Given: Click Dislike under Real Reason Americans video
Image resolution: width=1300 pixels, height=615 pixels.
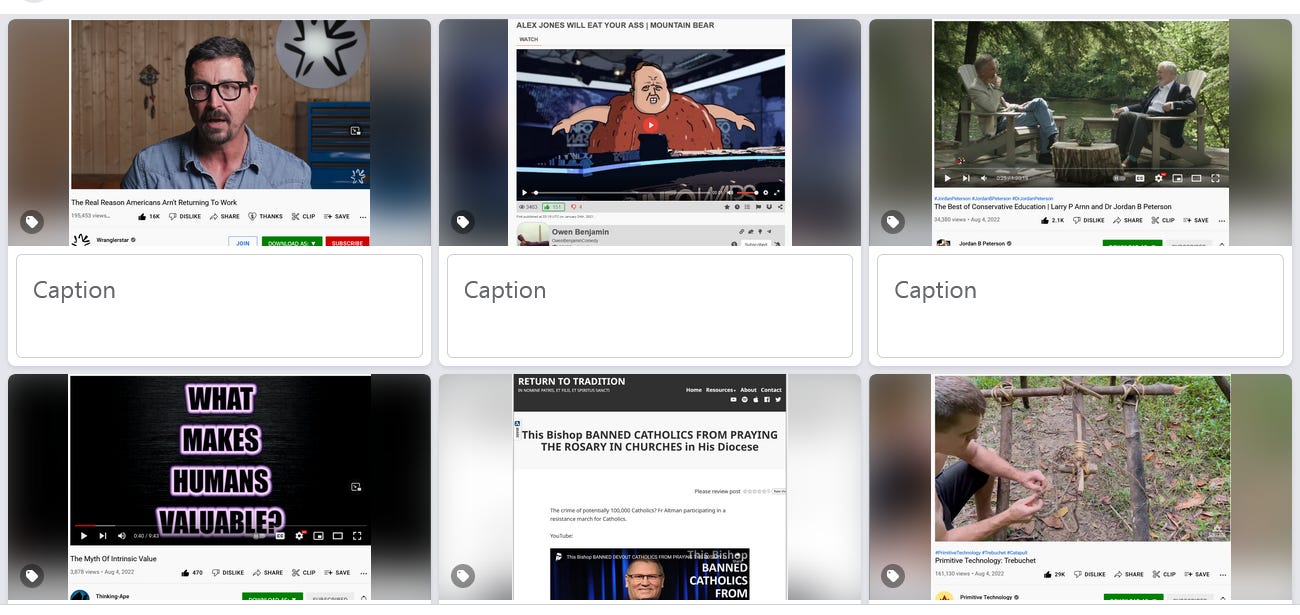Looking at the screenshot, I should point(185,216).
